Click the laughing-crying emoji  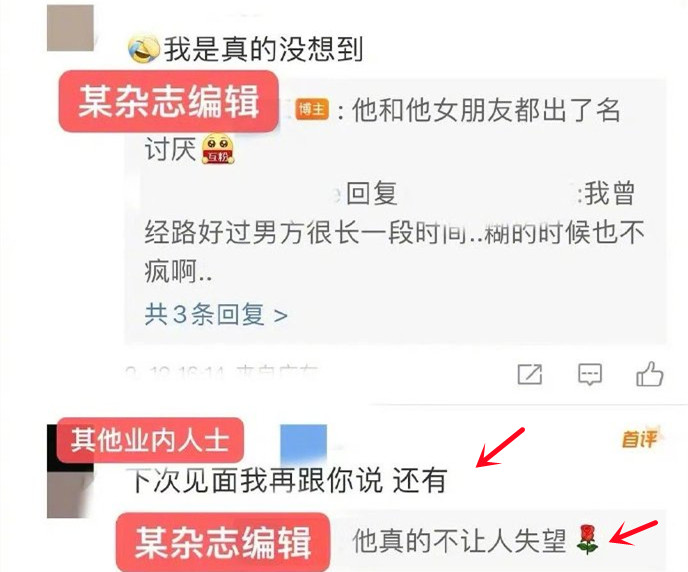(x=143, y=49)
